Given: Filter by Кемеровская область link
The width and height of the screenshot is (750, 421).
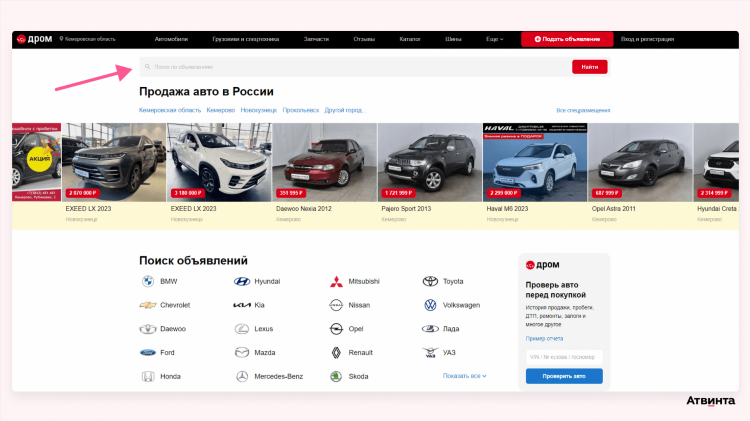Looking at the screenshot, I should click(x=170, y=110).
